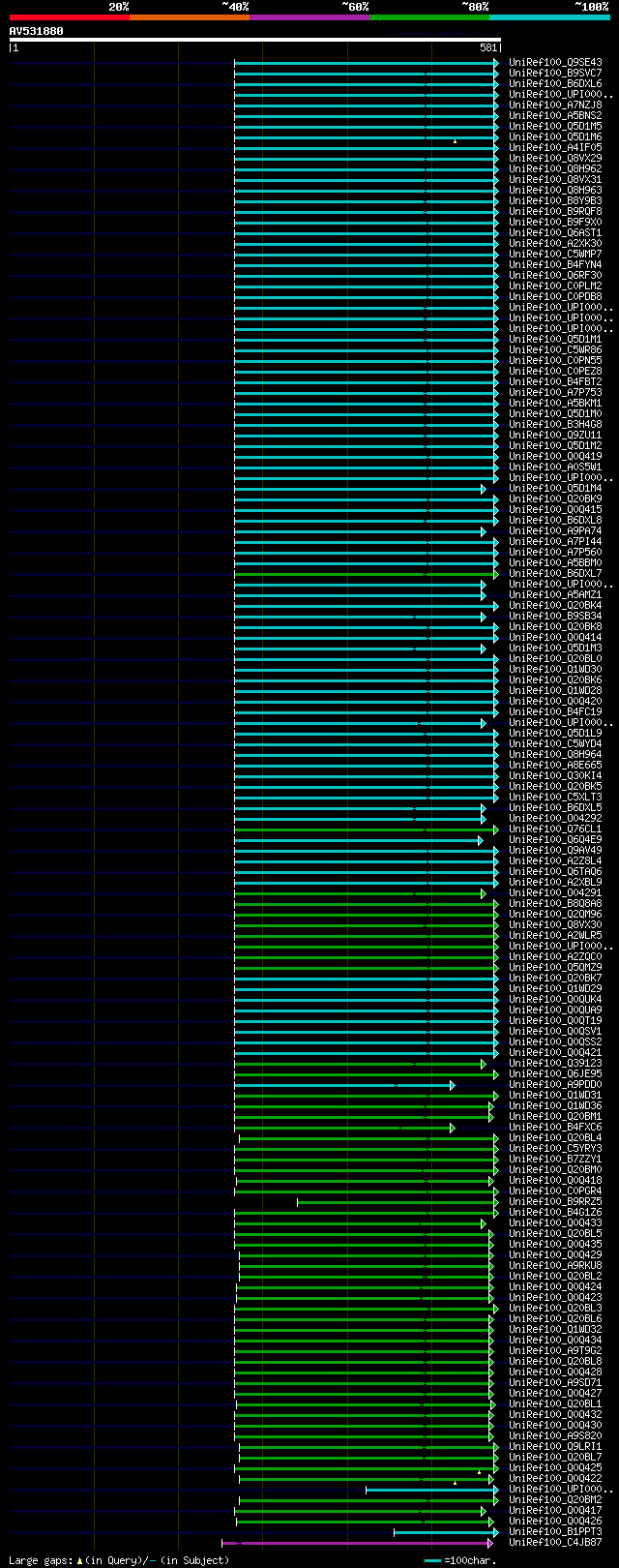Click label UniRef100_C5XLT3
Screen dimensions: 619x1568
click(x=555, y=798)
